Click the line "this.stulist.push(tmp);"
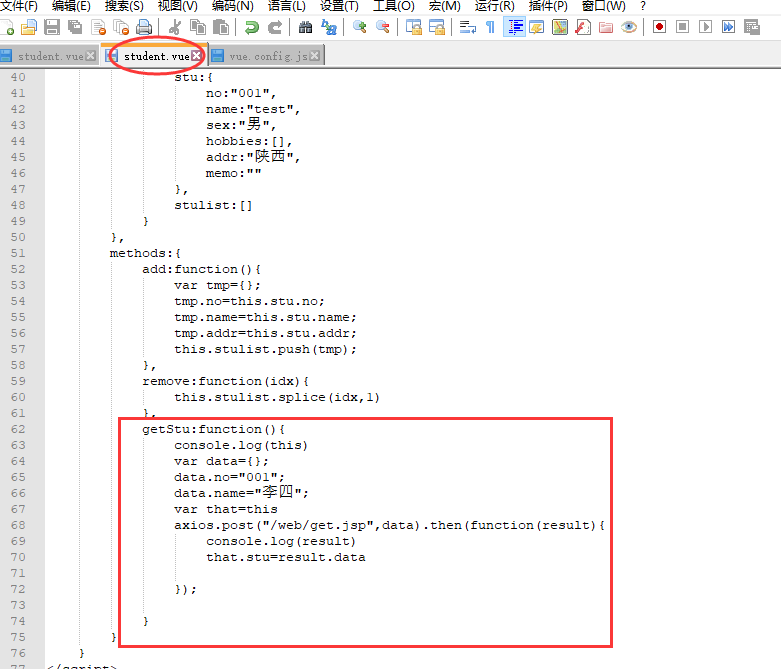Screen dimensions: 781x669 265,349
